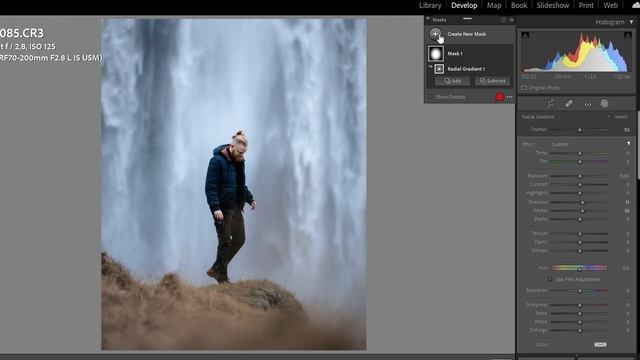The height and width of the screenshot is (360, 640).
Task: Click the Exposure slider handle
Action: click(580, 176)
